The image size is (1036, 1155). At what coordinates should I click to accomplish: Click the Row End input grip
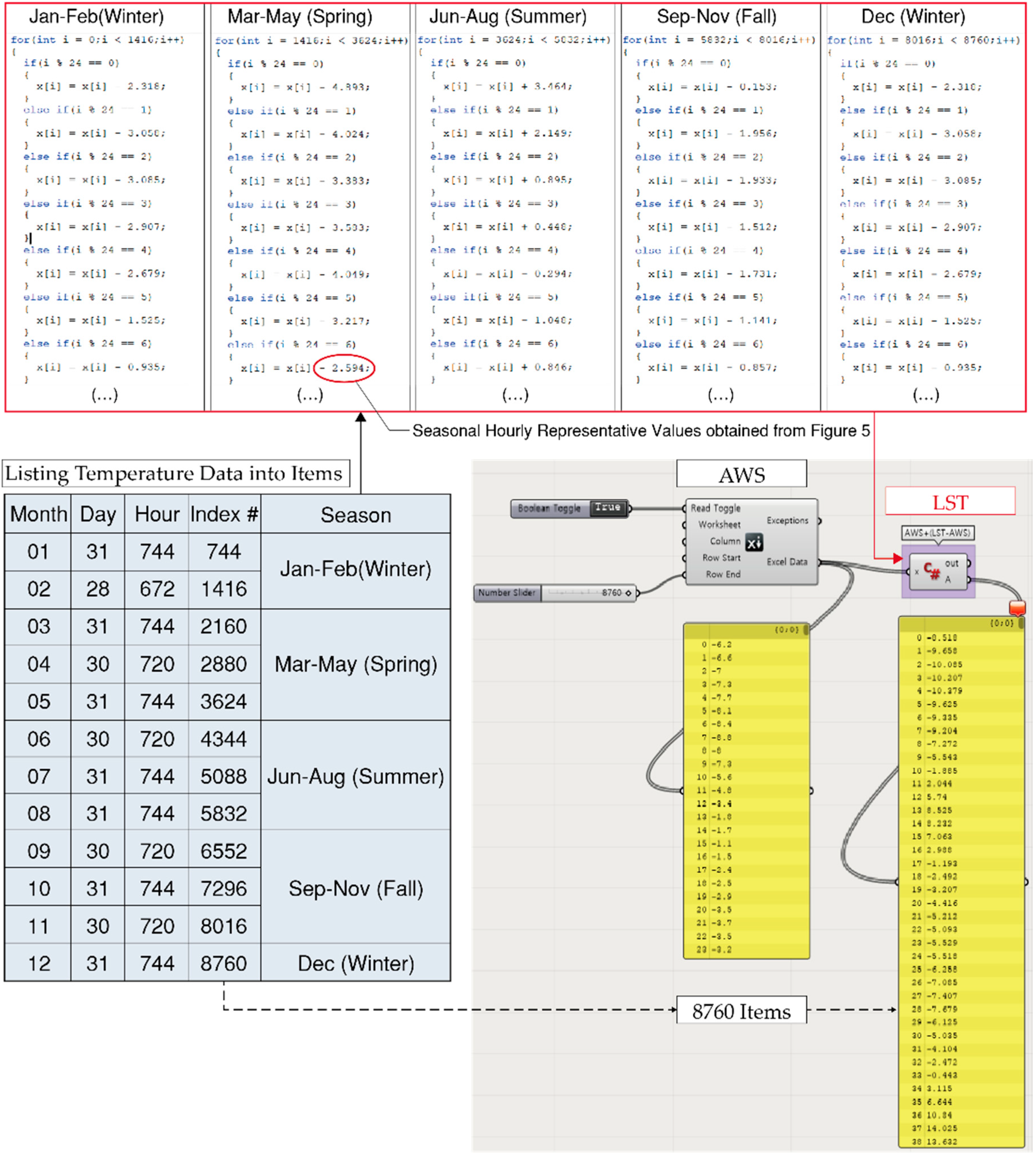click(685, 574)
